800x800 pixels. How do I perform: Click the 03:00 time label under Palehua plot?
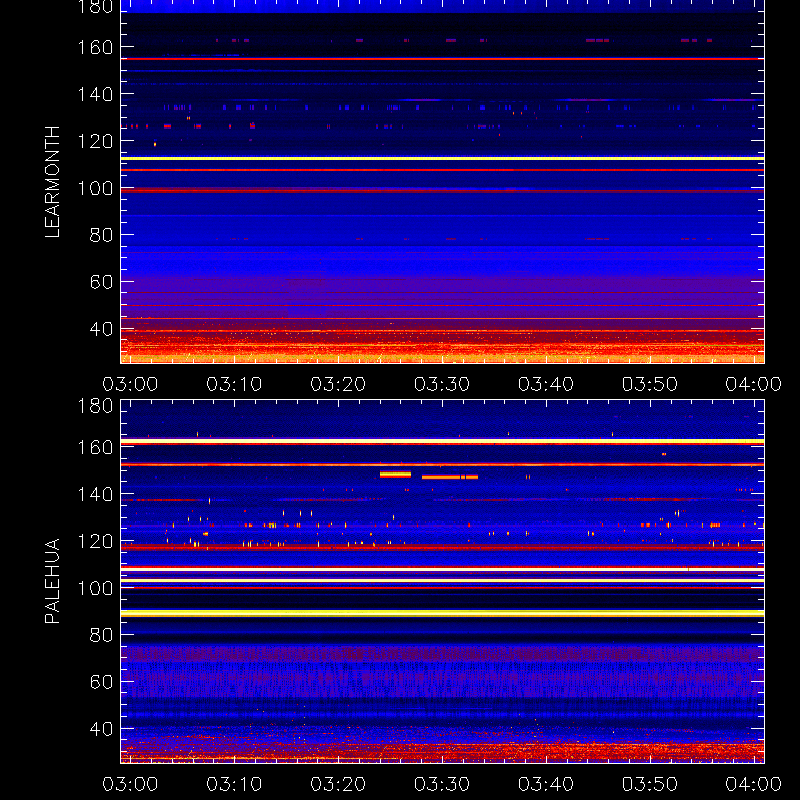[130, 784]
